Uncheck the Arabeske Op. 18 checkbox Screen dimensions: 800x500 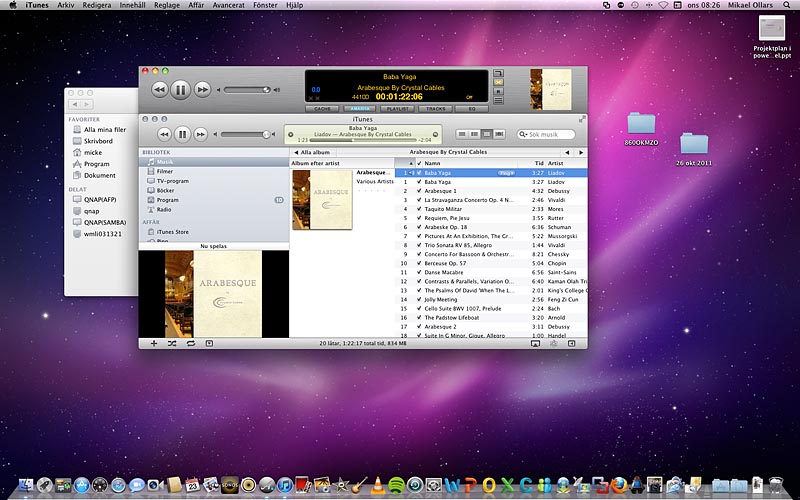pyautogui.click(x=419, y=227)
